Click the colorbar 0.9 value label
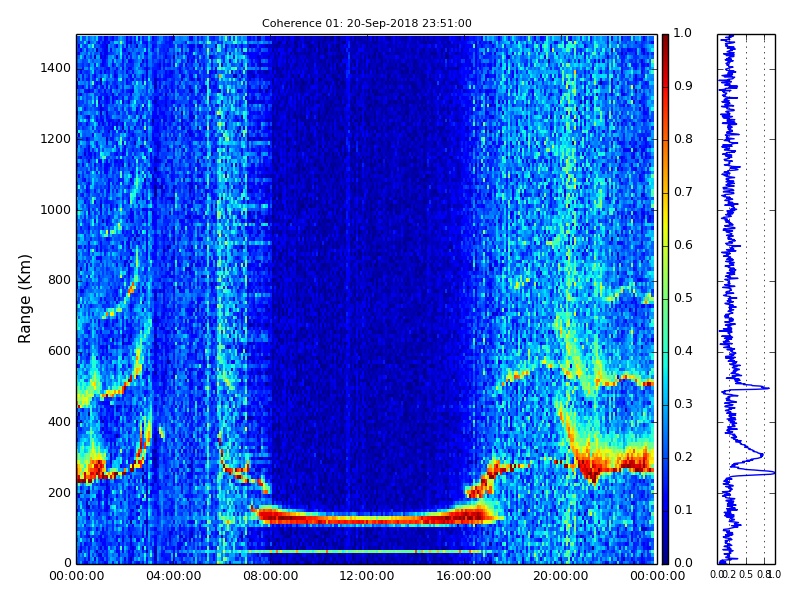800x600 pixels. point(683,86)
